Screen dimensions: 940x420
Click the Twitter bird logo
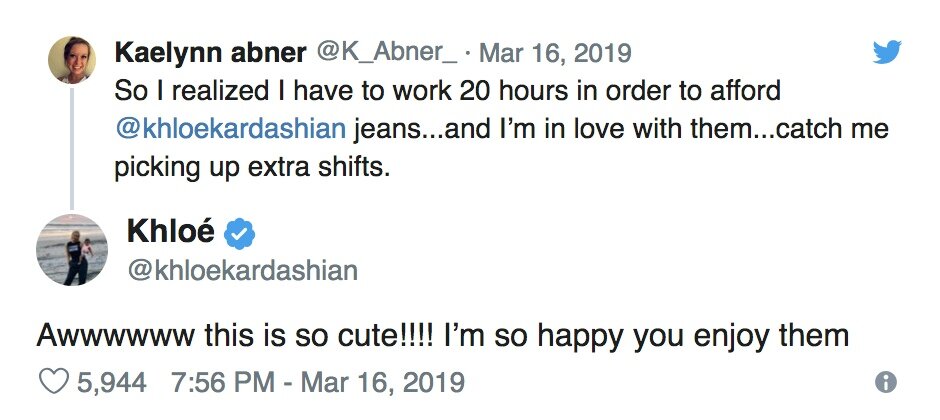coord(886,51)
